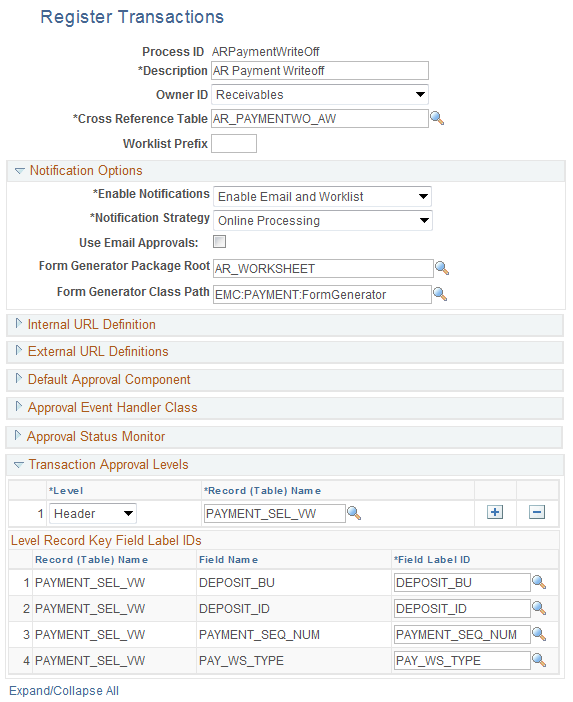Click the Record (Table) Name input PAYMENT_SEL_VW

(275, 514)
